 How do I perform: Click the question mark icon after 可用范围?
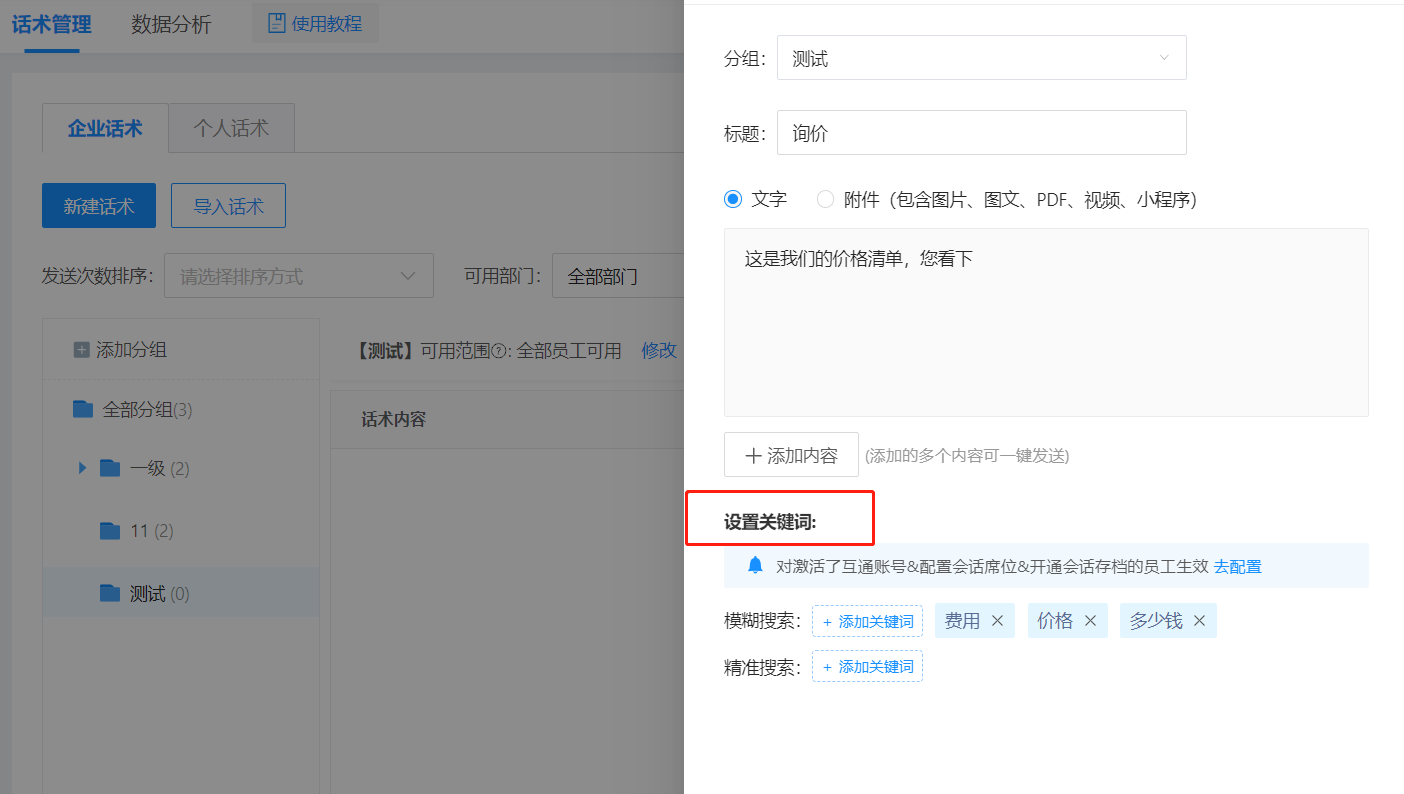pos(497,351)
